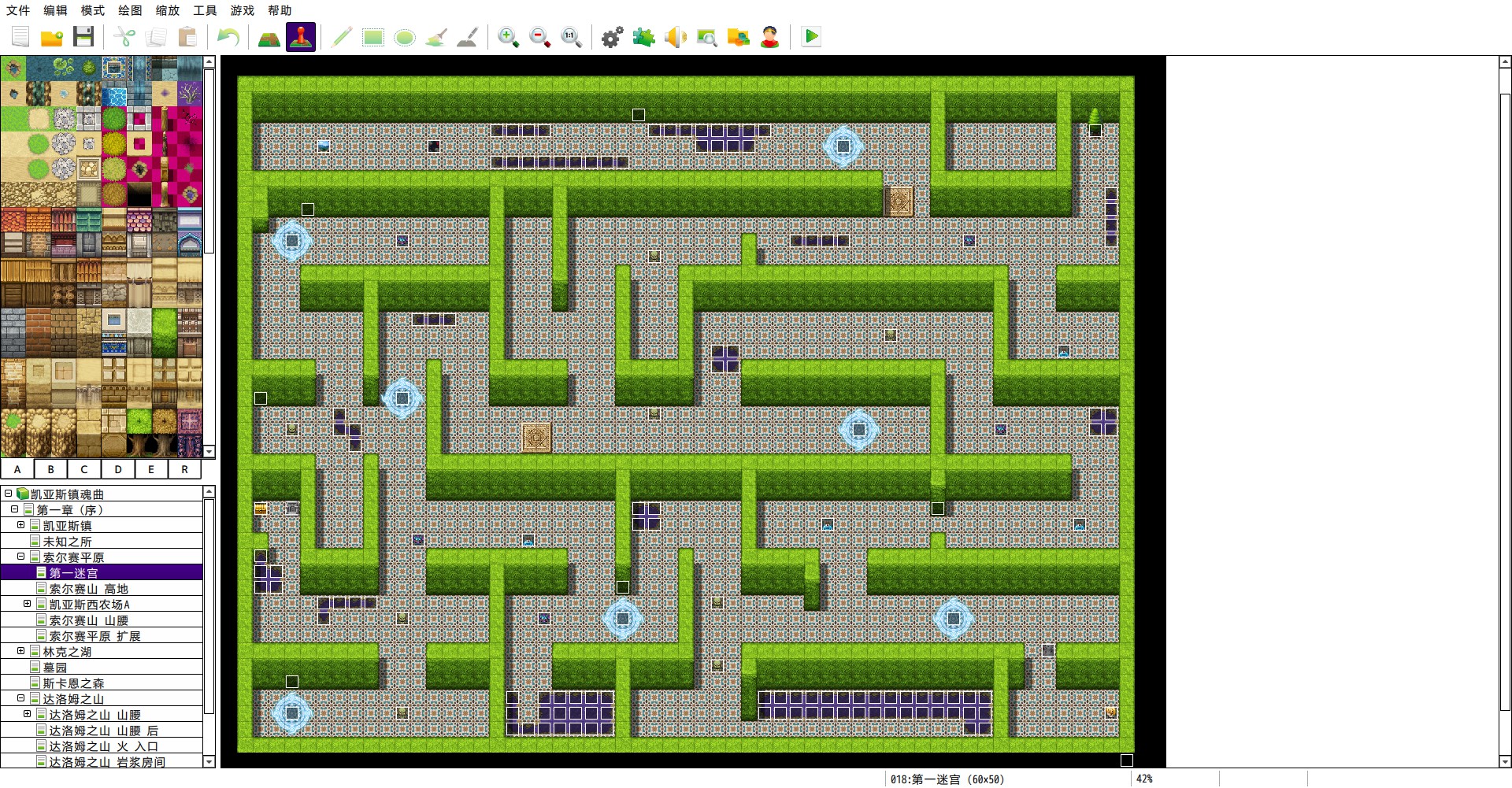Select the Ellipse drawing tool
This screenshot has height=788, width=1512.
pos(405,37)
